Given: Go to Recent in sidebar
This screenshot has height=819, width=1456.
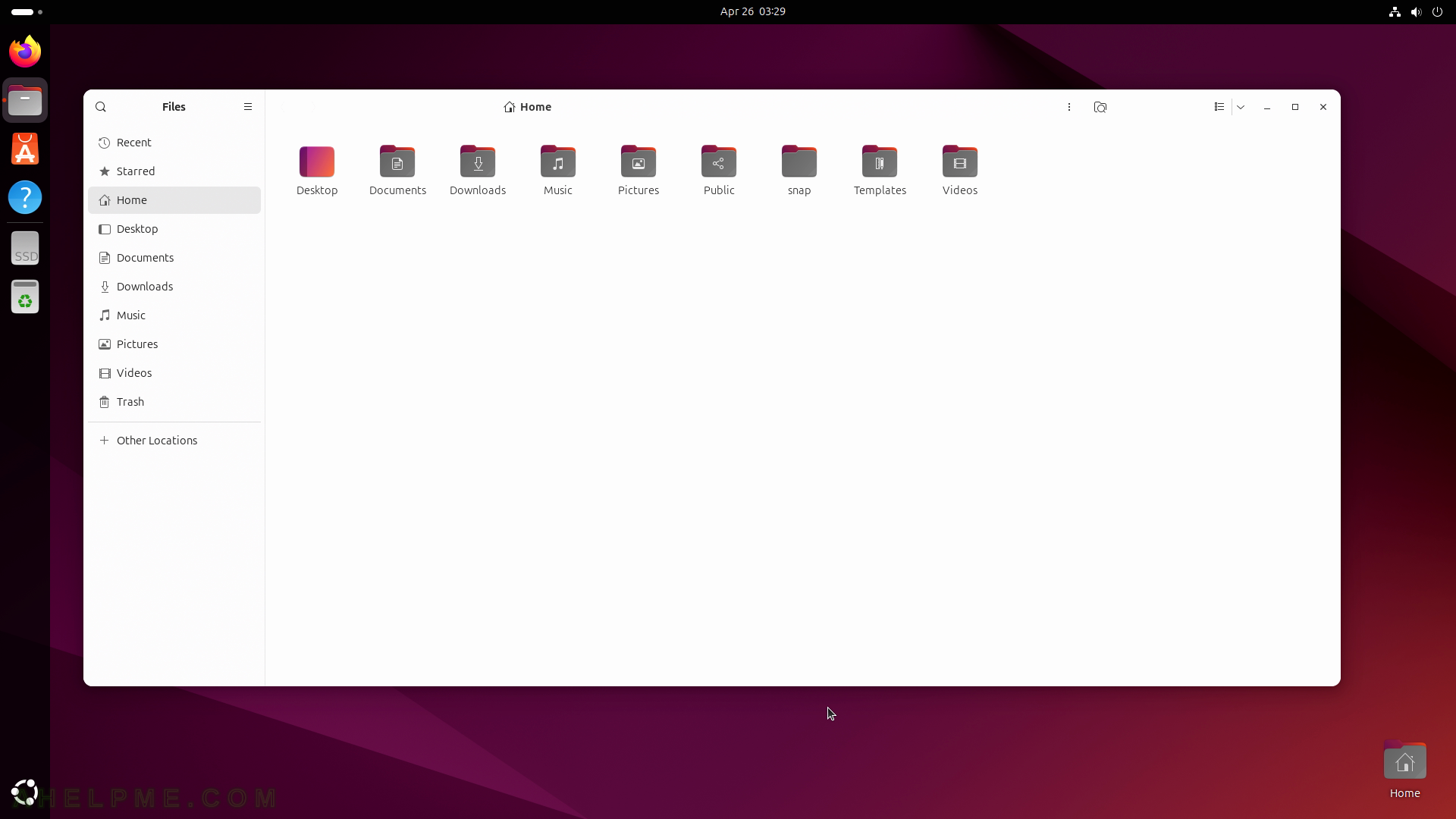Looking at the screenshot, I should click(x=174, y=143).
